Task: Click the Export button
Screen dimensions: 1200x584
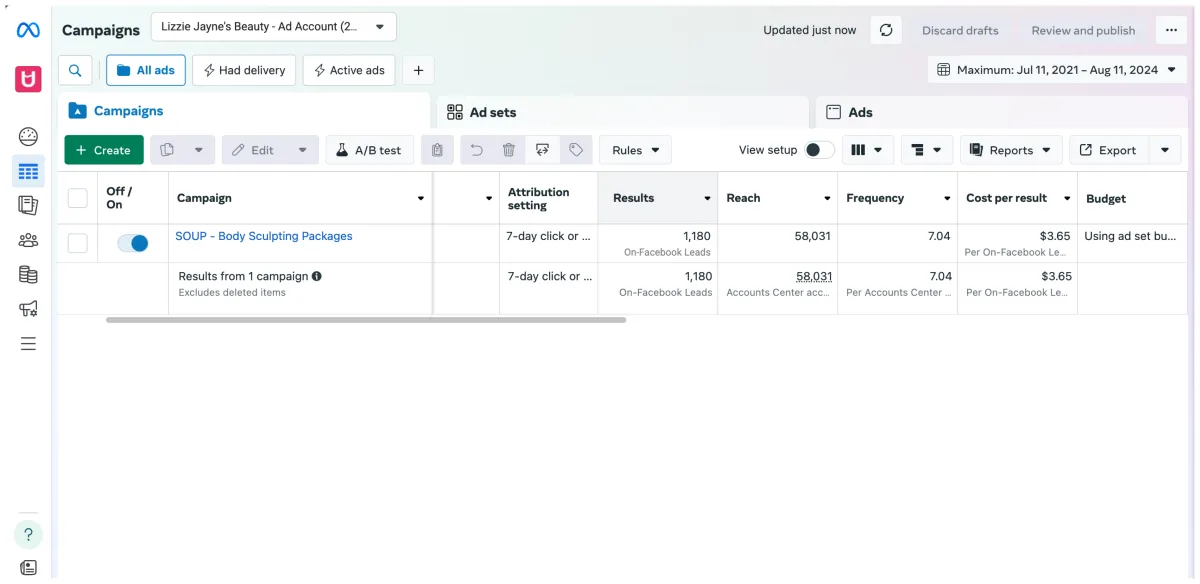Action: tap(1109, 150)
